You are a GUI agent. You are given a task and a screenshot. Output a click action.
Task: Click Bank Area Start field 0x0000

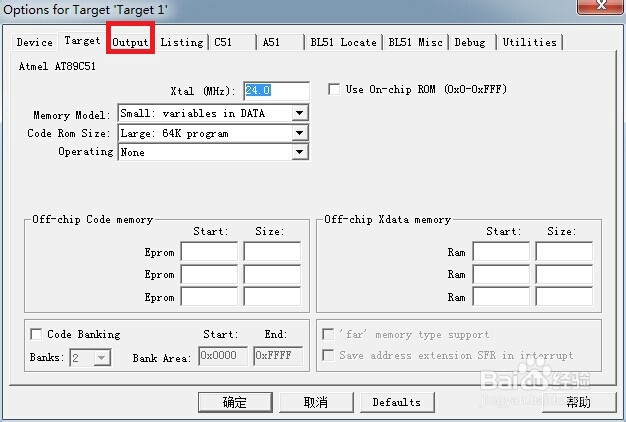point(223,356)
